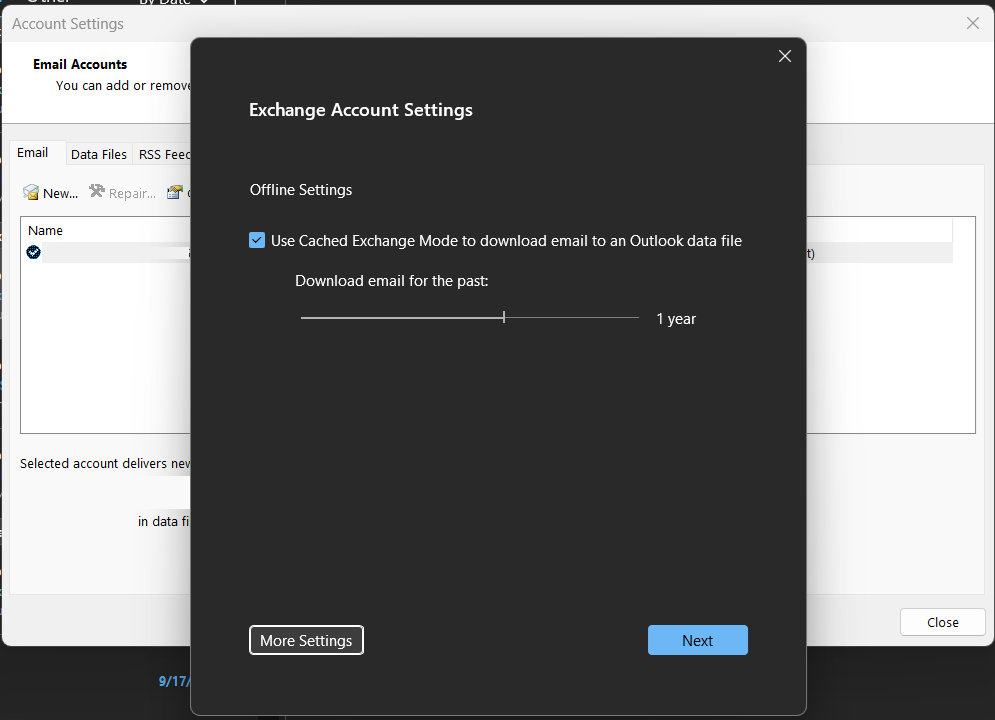The width and height of the screenshot is (995, 720).
Task: Click the Exchange Account Settings title
Action: 360,110
